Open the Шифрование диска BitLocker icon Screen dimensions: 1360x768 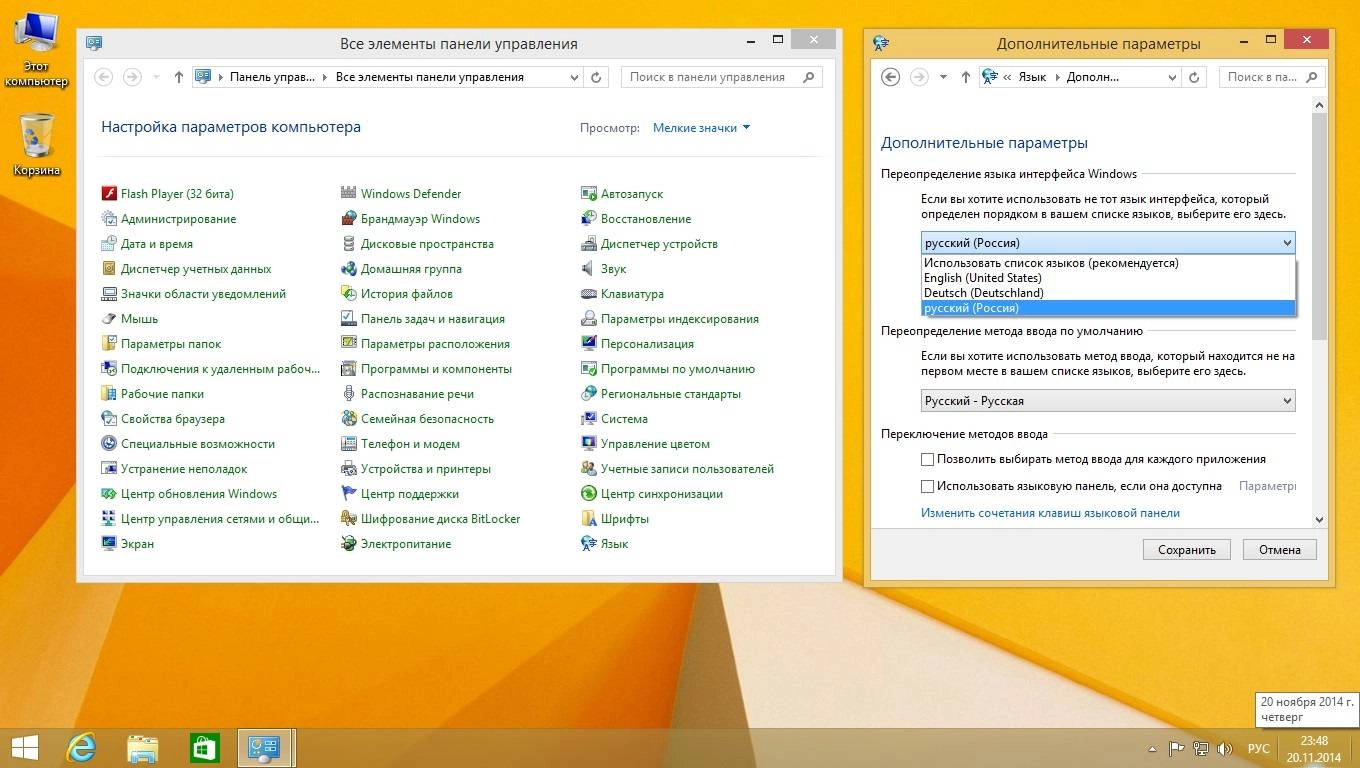(x=349, y=519)
